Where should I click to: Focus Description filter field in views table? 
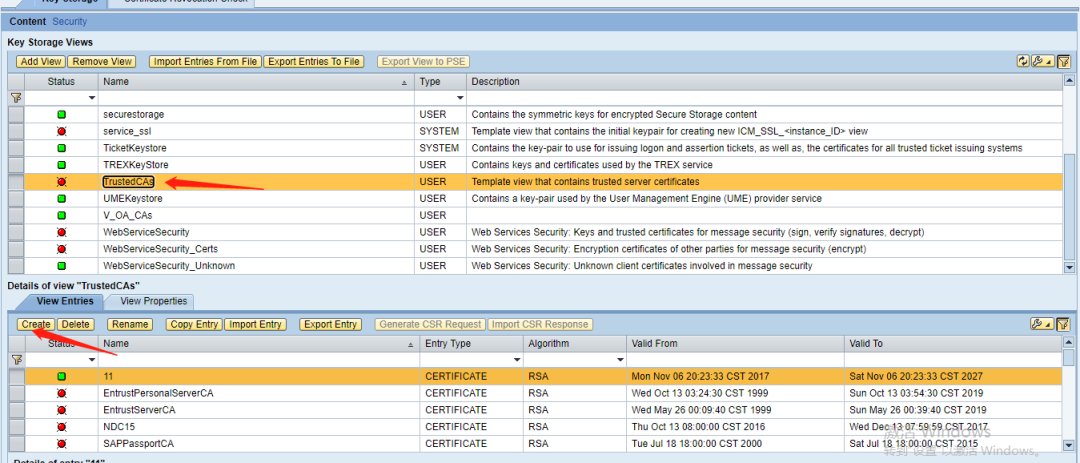[765, 99]
